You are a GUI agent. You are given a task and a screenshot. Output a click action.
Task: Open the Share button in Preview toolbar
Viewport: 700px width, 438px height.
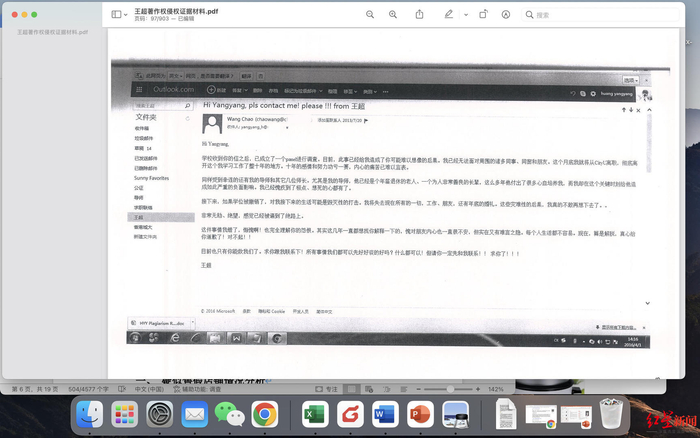(419, 15)
